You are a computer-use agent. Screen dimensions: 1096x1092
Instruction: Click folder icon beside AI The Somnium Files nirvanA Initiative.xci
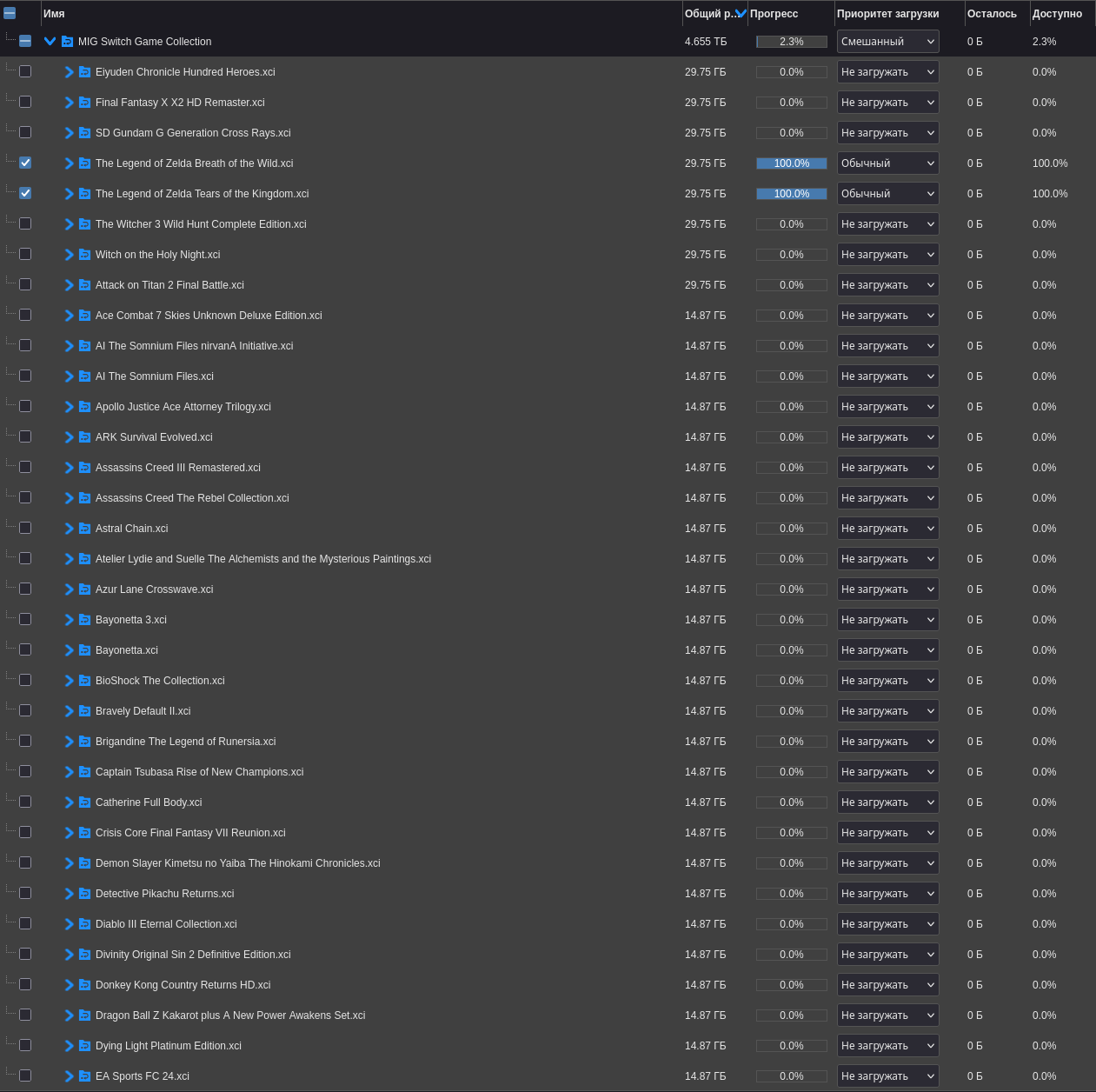[x=84, y=346]
